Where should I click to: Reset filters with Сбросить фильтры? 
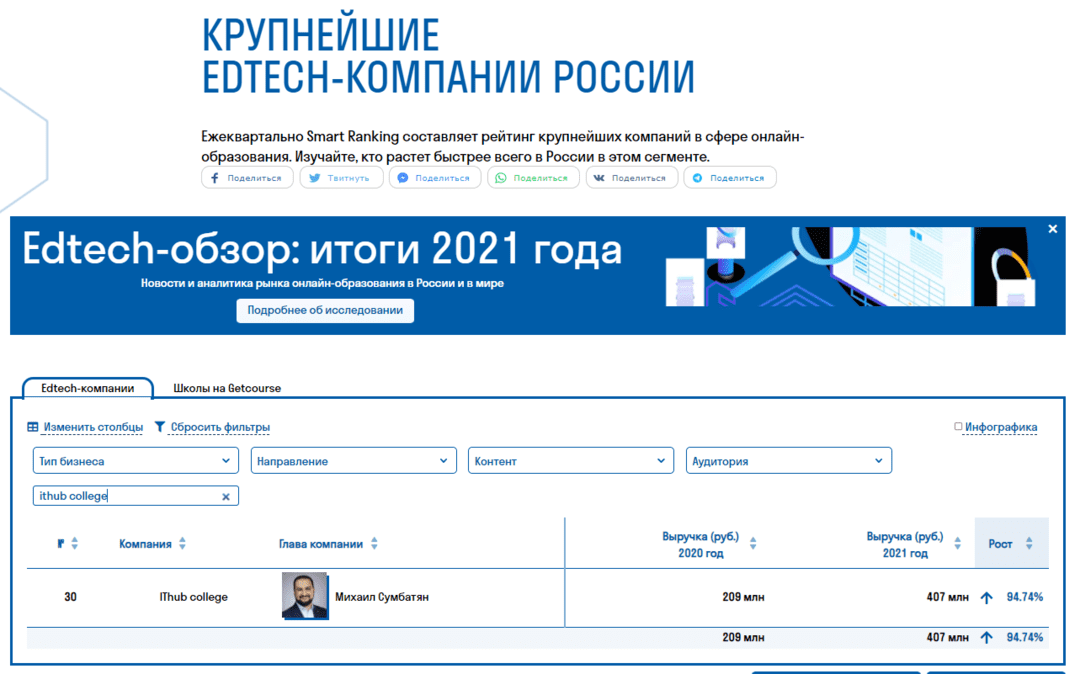pos(220,427)
